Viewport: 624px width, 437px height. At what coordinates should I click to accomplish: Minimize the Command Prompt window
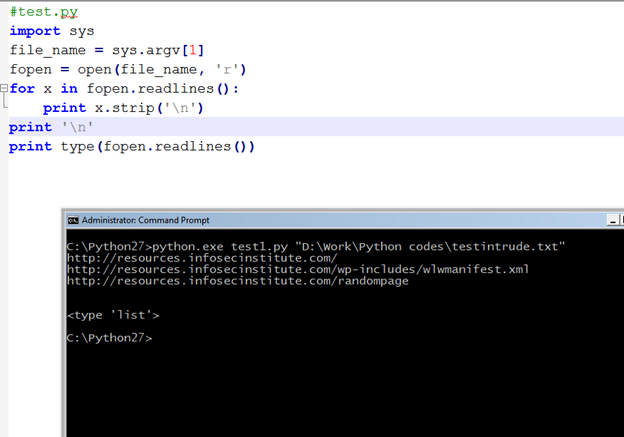point(613,220)
